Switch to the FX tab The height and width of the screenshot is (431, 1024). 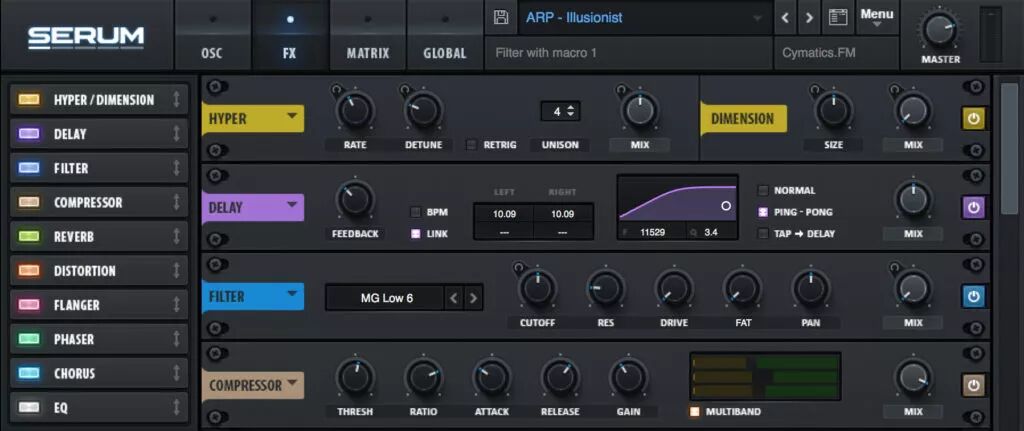click(x=290, y=34)
